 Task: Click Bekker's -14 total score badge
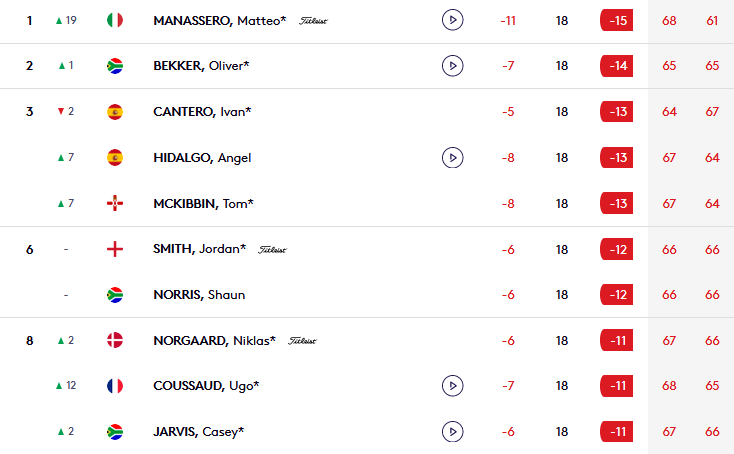617,66
